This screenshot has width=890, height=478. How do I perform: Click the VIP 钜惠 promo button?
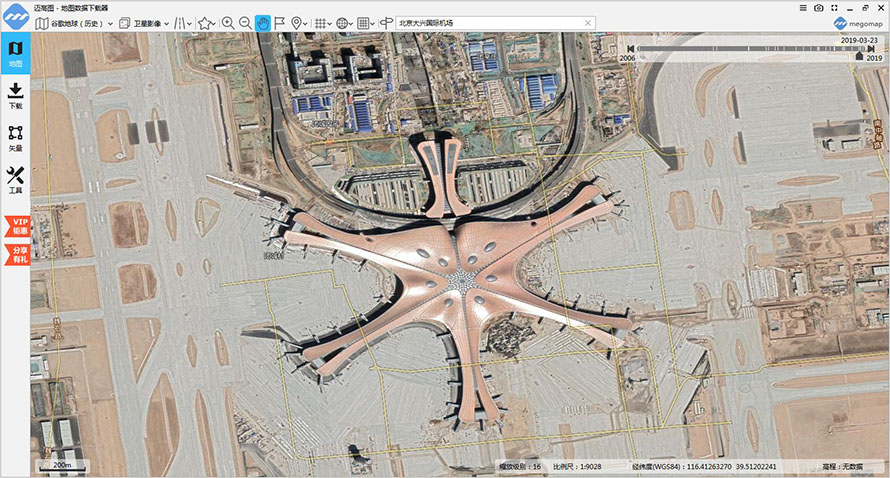coord(18,226)
